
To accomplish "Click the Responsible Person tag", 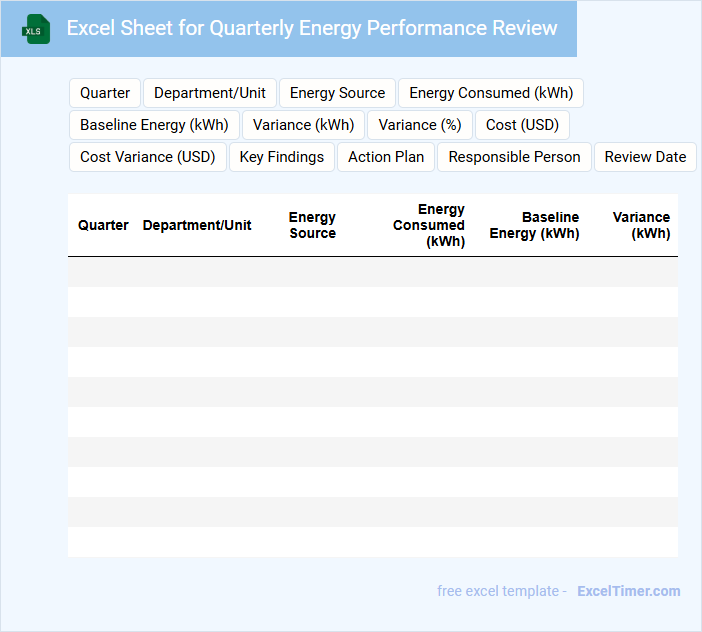I will point(514,157).
